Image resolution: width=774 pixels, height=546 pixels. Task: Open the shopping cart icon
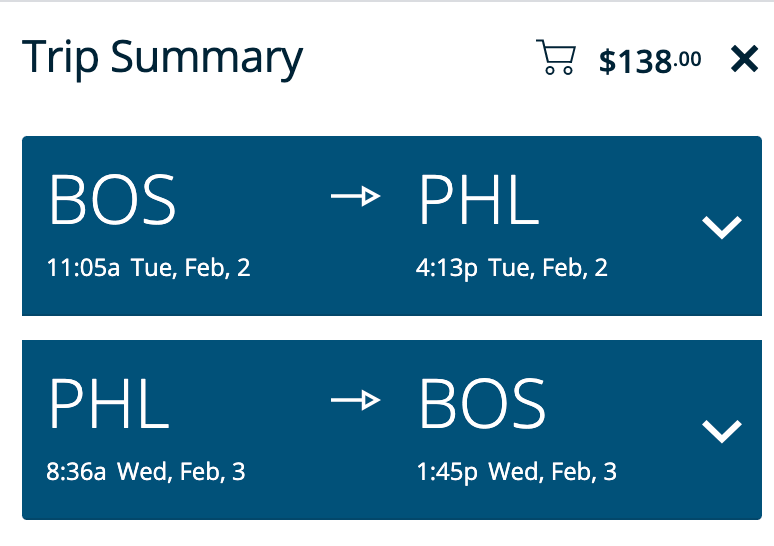click(x=556, y=58)
